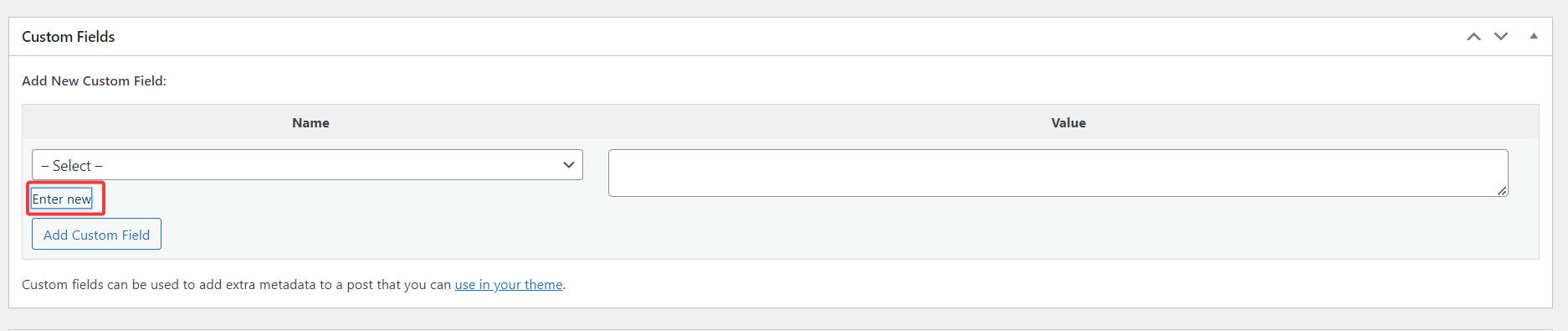Screen dimensions: 1568x331
Task: Click the Value column header
Action: tap(1068, 122)
